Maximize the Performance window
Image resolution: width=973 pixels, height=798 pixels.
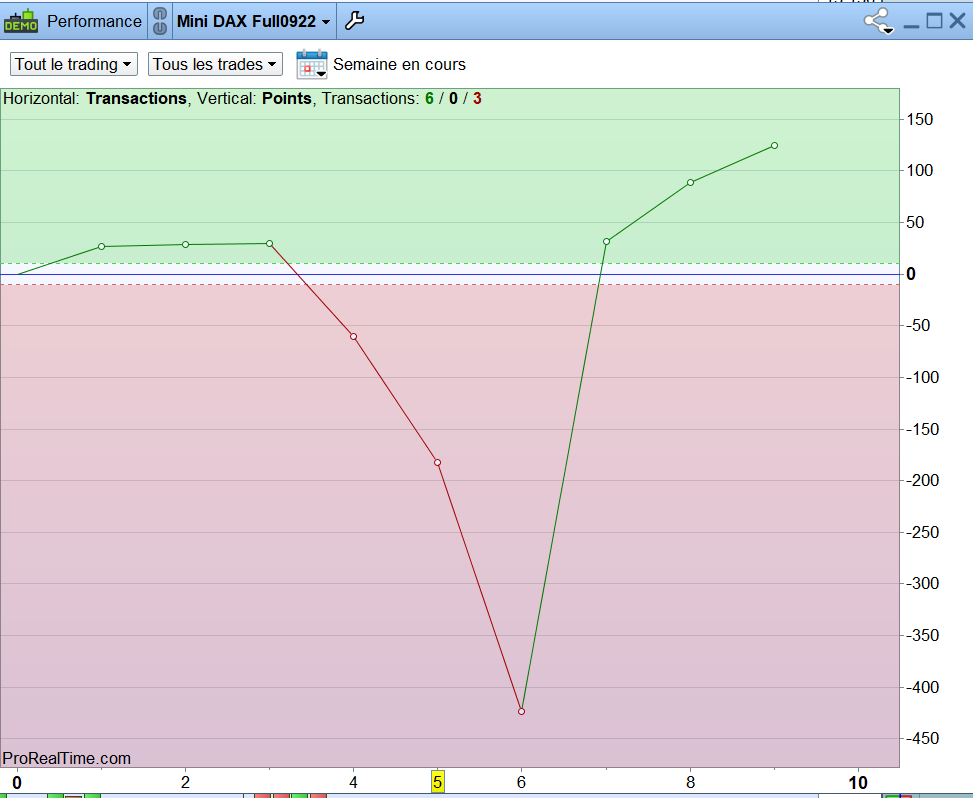(934, 21)
